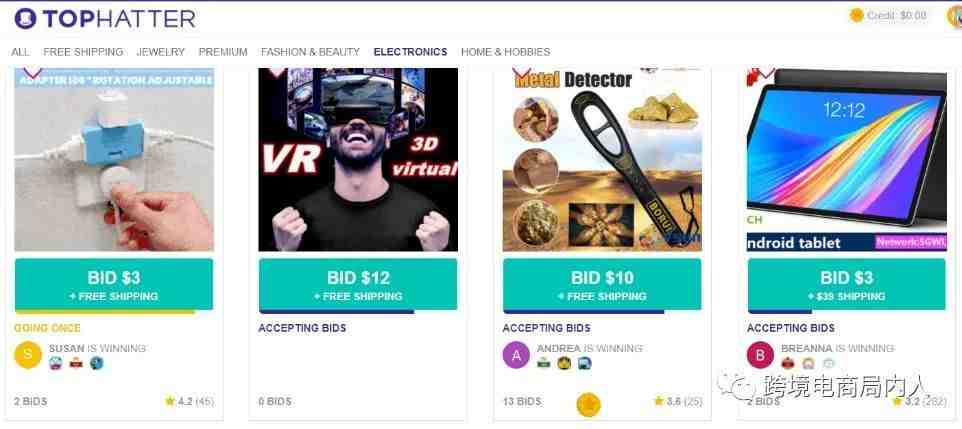Favorite the metal detector listing heart

coord(522,73)
